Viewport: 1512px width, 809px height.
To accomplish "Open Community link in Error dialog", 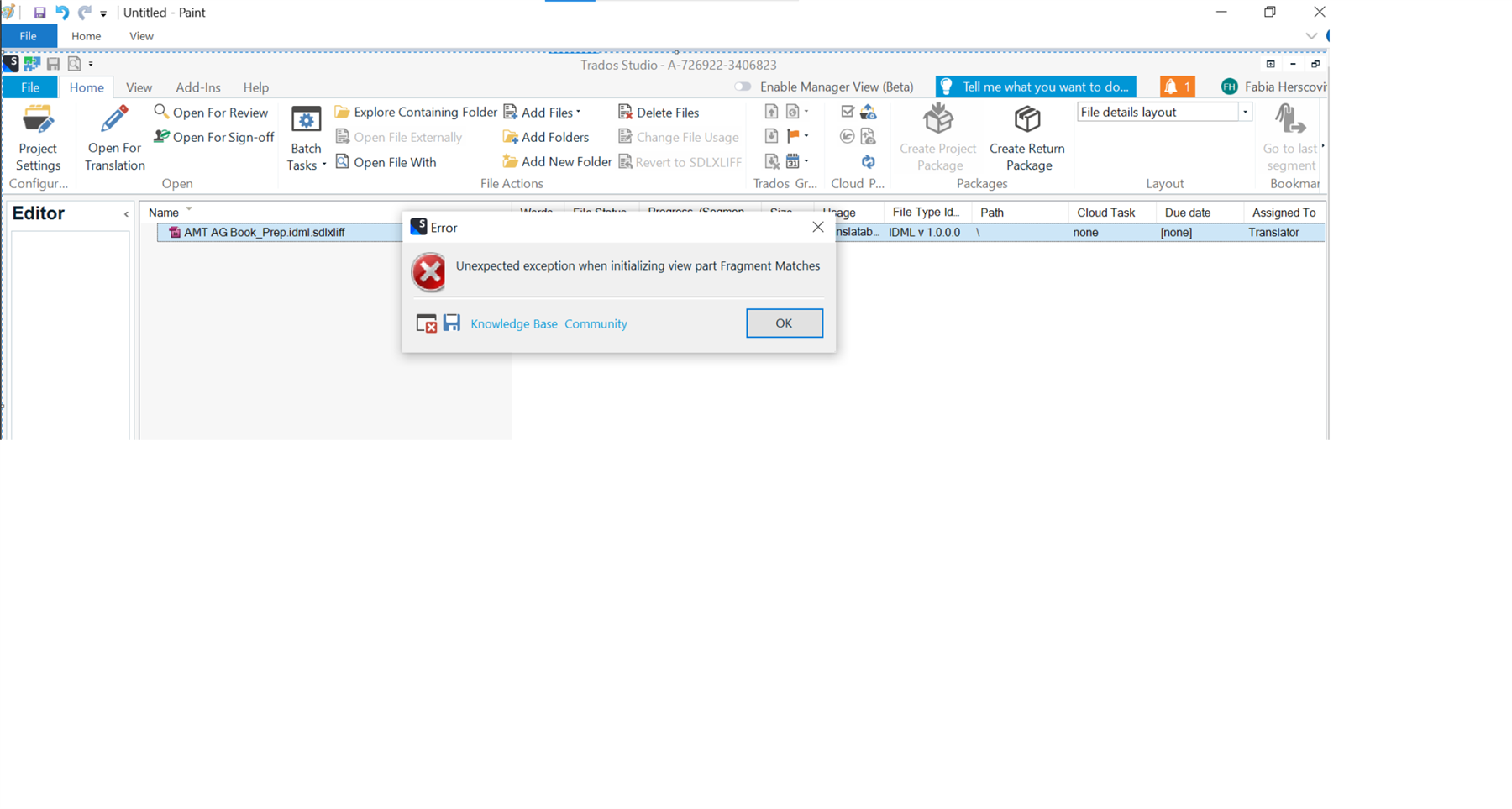I will (596, 323).
